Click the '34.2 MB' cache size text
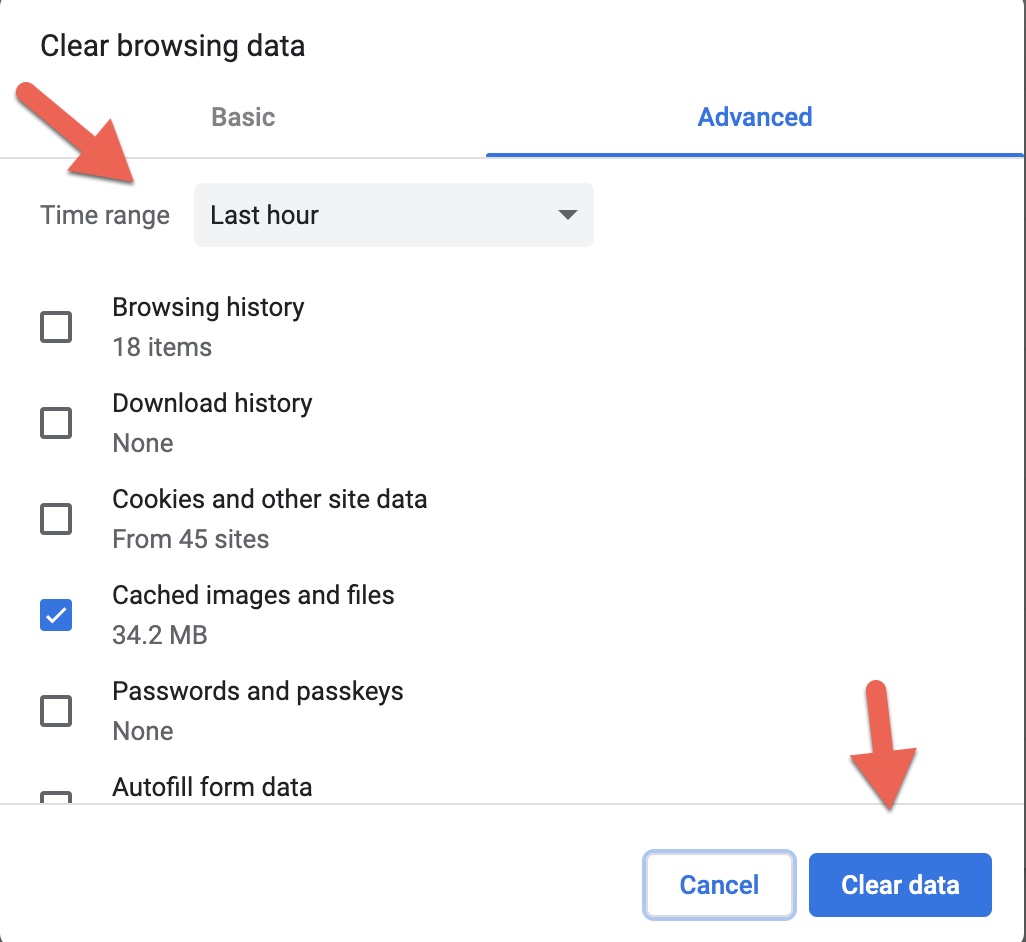The image size is (1026, 942). (x=160, y=635)
